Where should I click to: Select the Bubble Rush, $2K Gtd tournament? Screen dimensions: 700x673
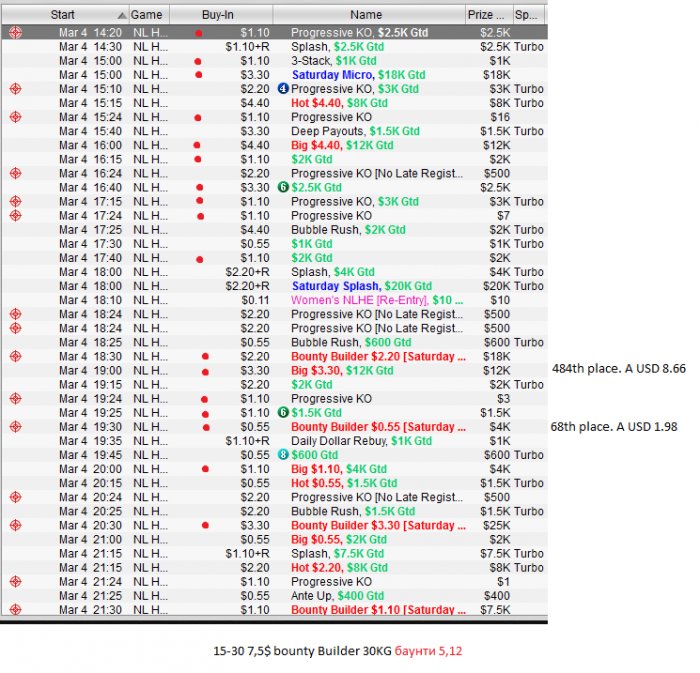click(x=275, y=230)
